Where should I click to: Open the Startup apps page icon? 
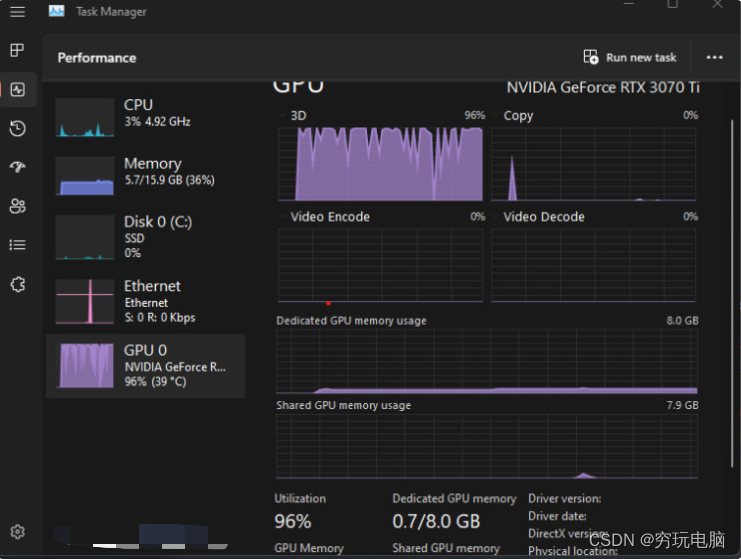point(17,166)
